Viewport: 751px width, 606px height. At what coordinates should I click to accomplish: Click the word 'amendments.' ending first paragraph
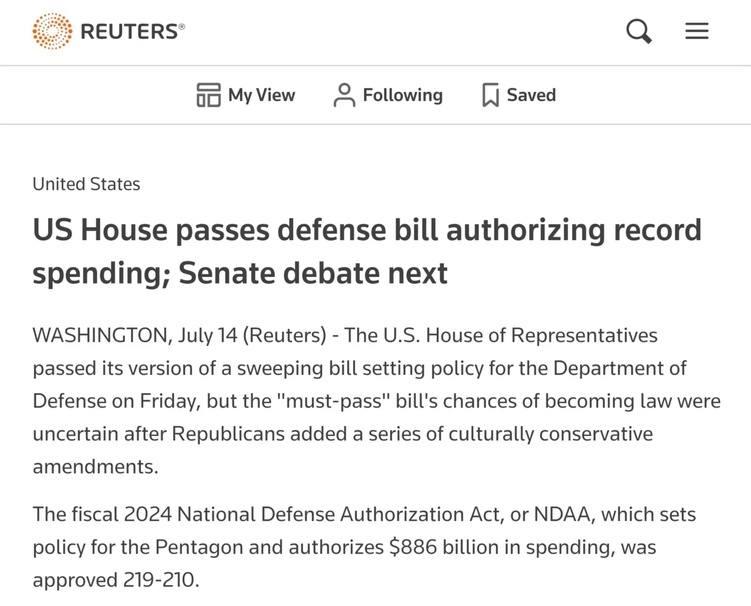95,467
